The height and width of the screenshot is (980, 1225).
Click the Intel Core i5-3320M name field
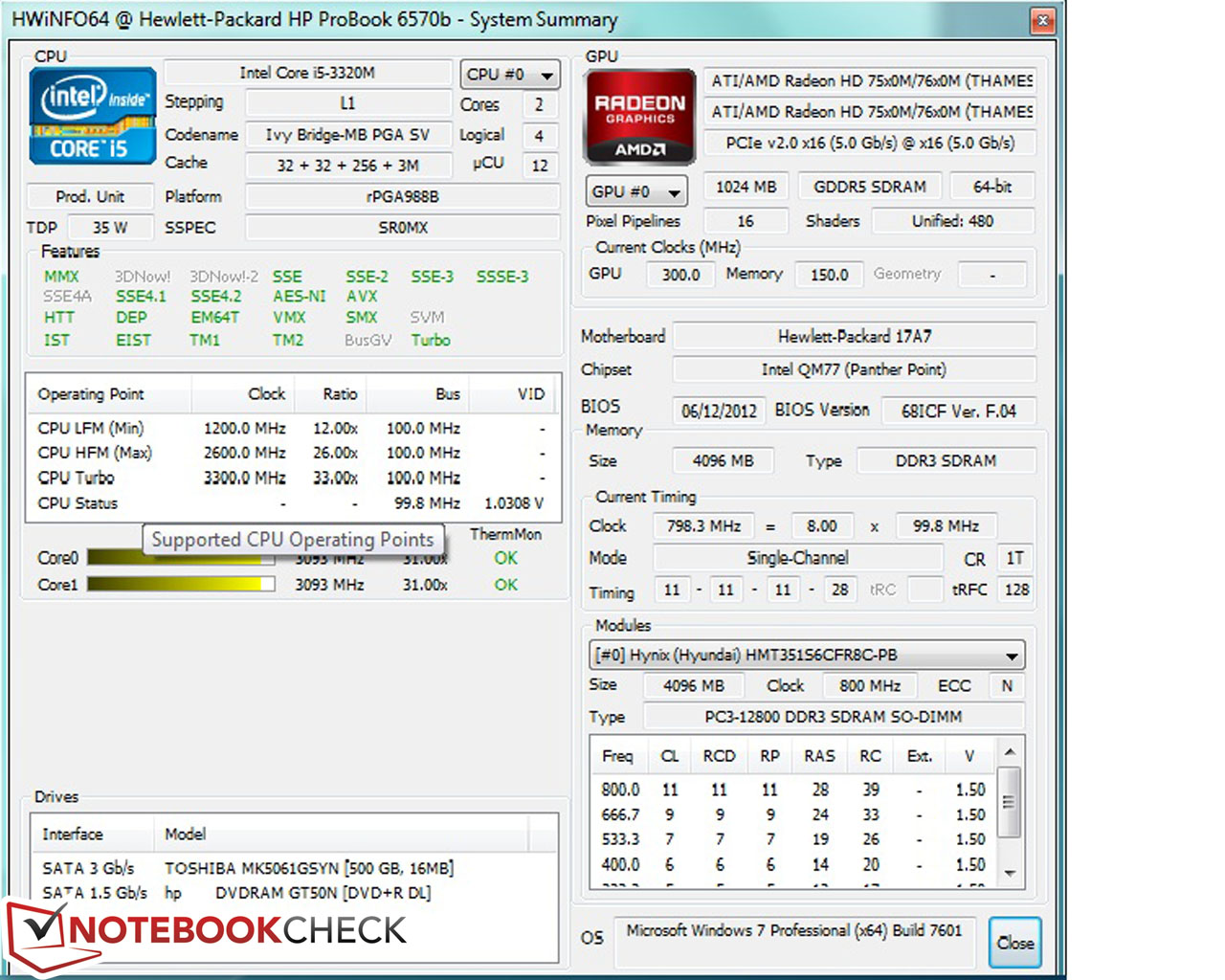pos(307,73)
